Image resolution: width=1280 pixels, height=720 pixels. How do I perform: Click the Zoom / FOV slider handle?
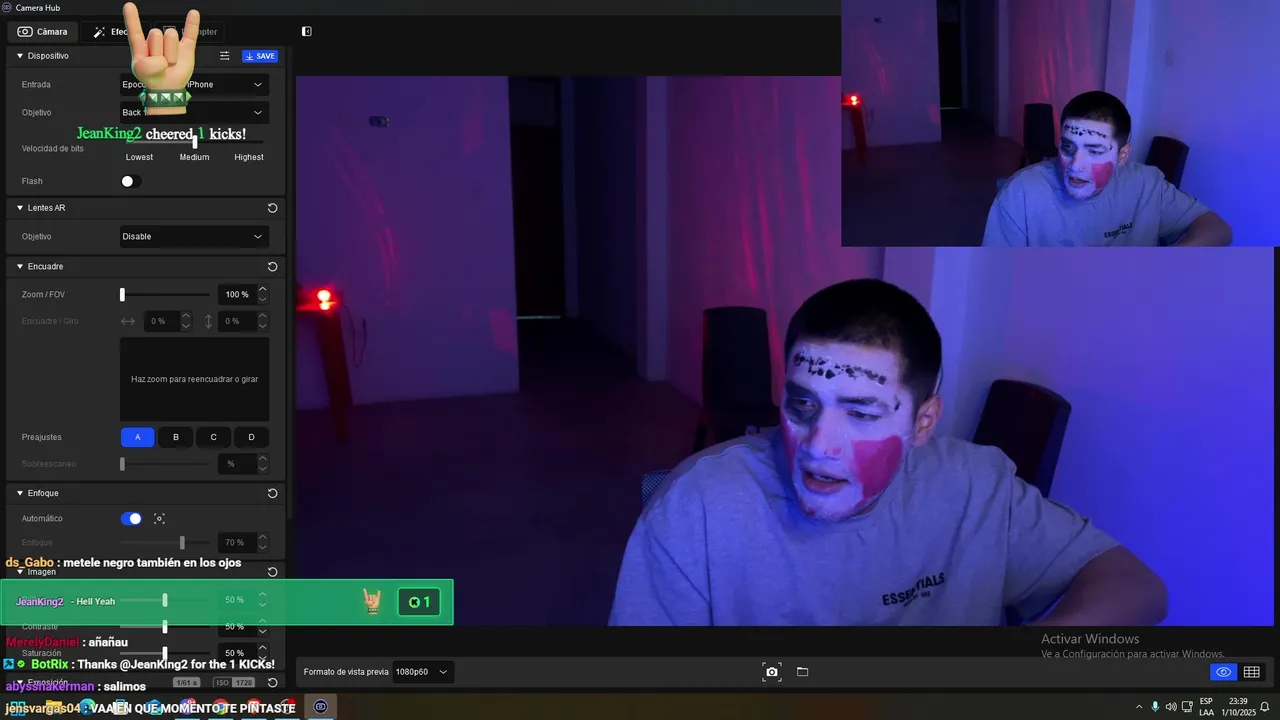pos(122,294)
